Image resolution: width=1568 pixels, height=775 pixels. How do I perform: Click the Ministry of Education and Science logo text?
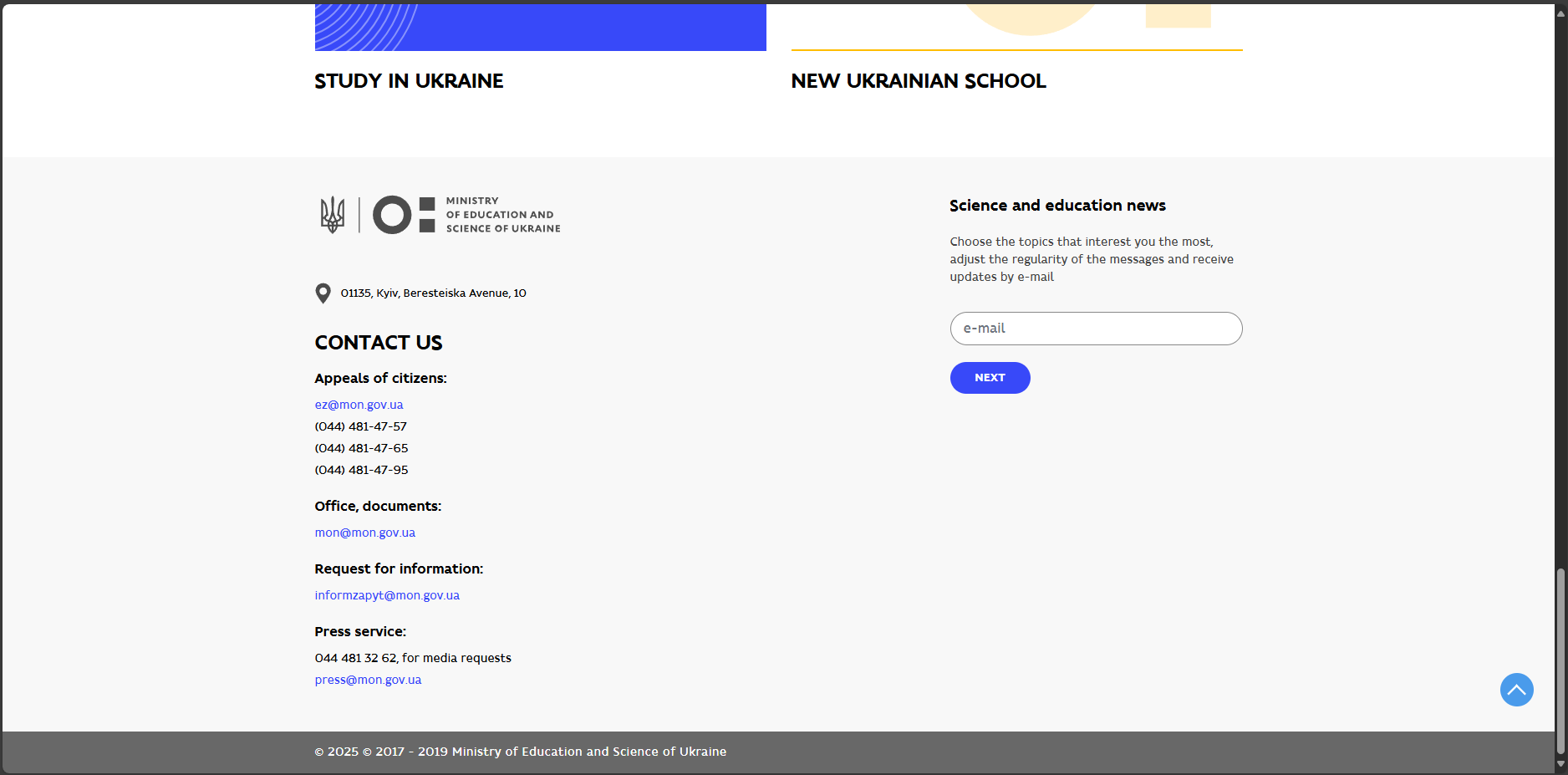pyautogui.click(x=502, y=215)
